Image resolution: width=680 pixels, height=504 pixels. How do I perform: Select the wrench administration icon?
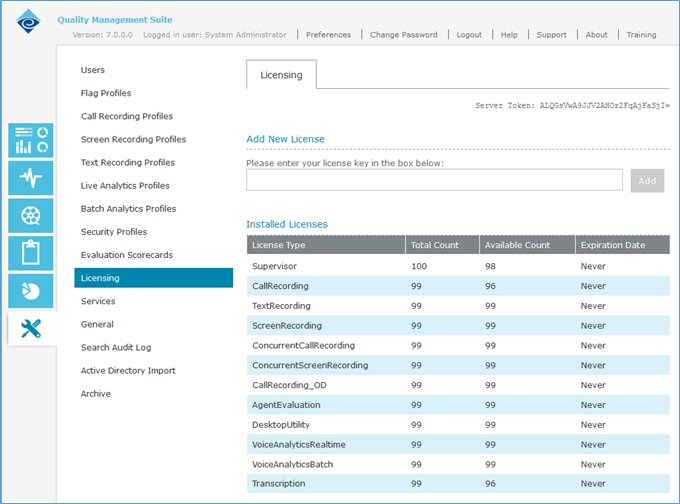pyautogui.click(x=31, y=328)
